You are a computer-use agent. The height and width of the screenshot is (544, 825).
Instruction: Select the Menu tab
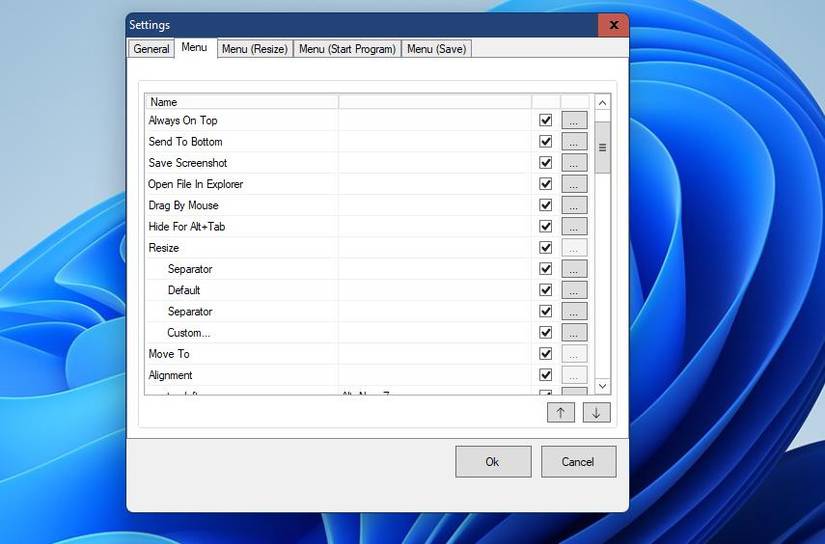point(194,47)
